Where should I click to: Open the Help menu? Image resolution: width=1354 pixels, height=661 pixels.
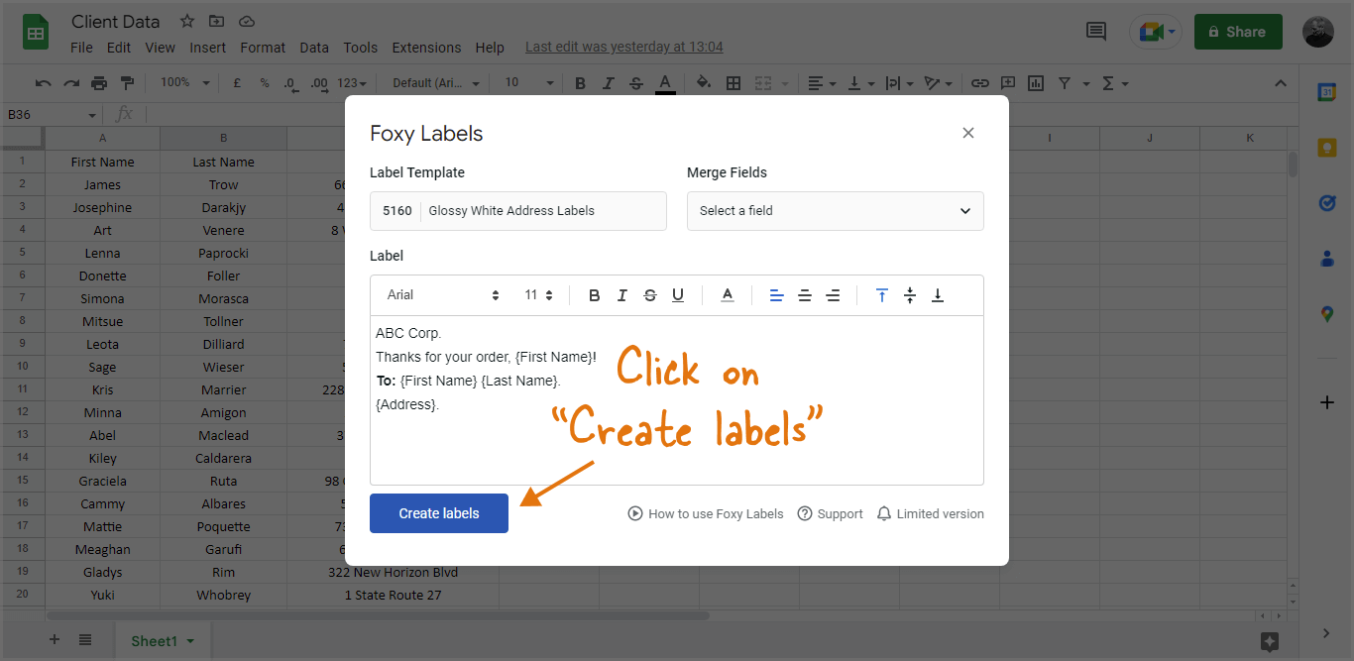[x=490, y=47]
